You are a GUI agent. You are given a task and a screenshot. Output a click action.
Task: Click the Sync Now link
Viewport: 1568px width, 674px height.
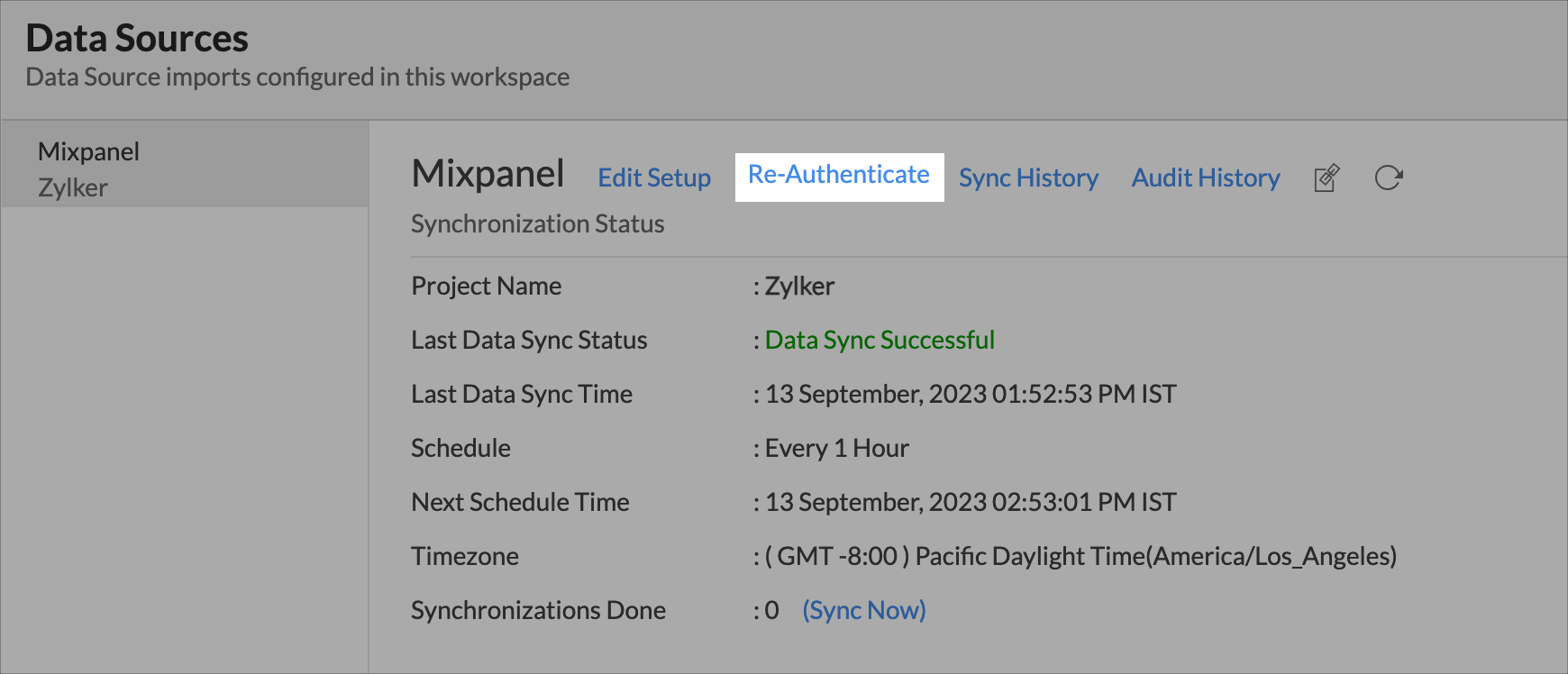click(x=864, y=610)
